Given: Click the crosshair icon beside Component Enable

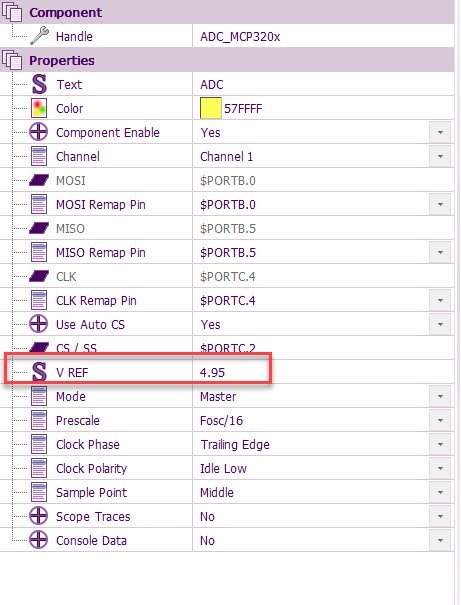Looking at the screenshot, I should (x=39, y=132).
